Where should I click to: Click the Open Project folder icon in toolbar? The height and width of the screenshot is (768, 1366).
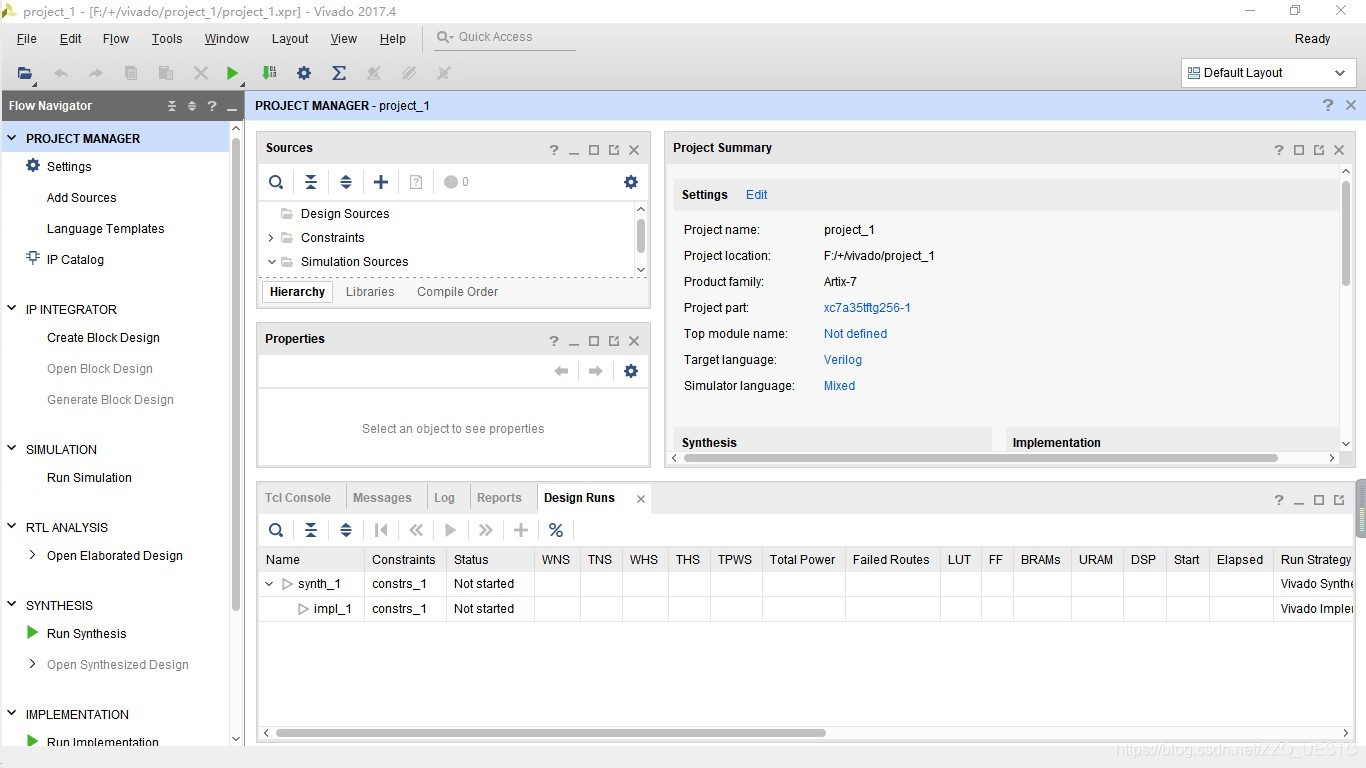(x=25, y=73)
